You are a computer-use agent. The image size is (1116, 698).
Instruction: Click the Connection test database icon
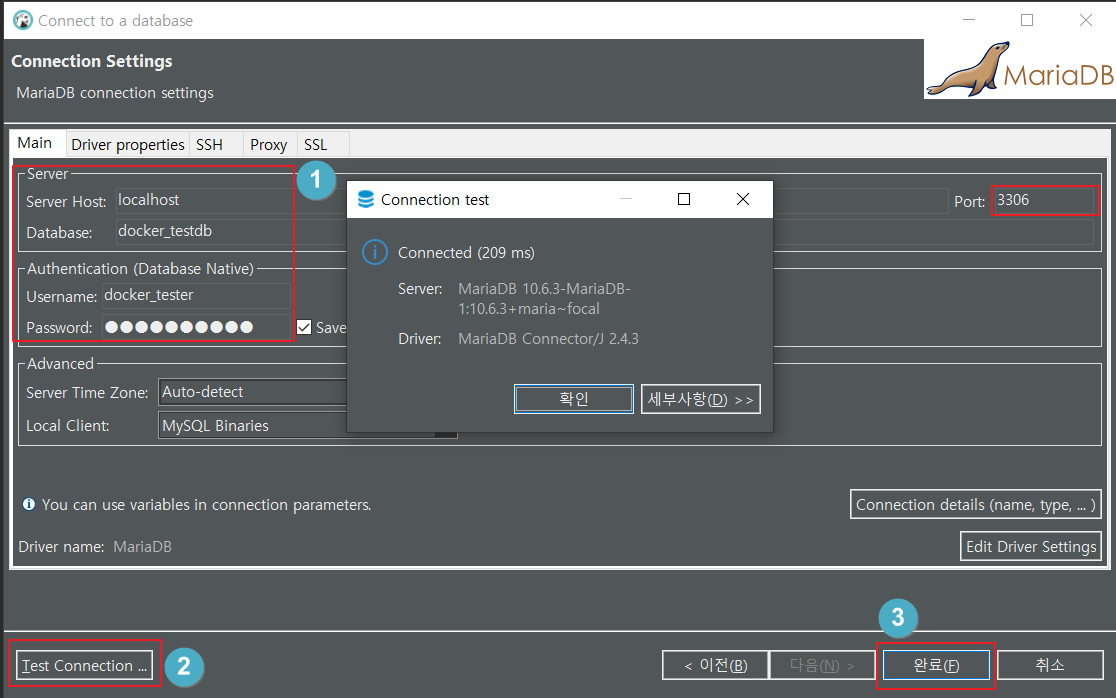click(x=366, y=199)
